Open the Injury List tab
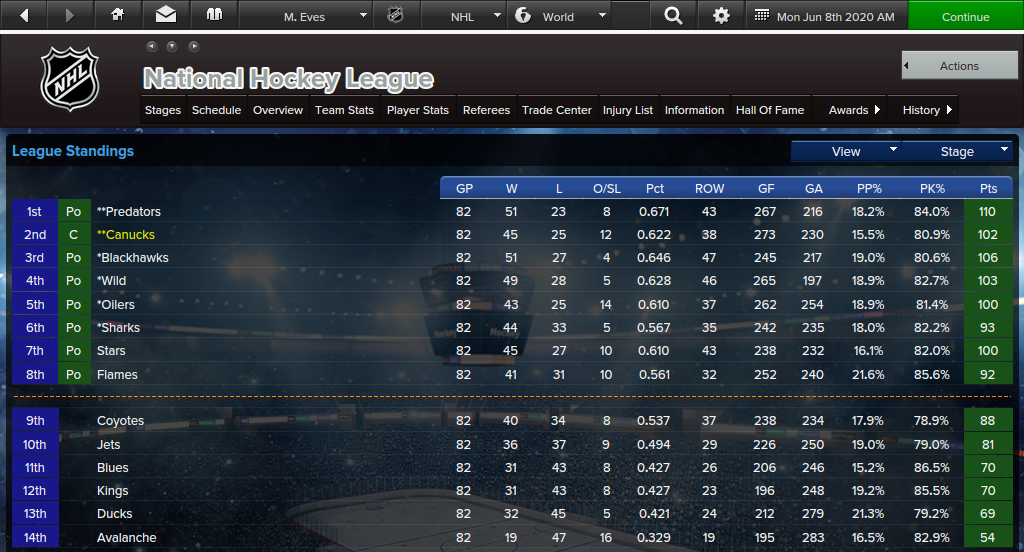 click(x=628, y=110)
